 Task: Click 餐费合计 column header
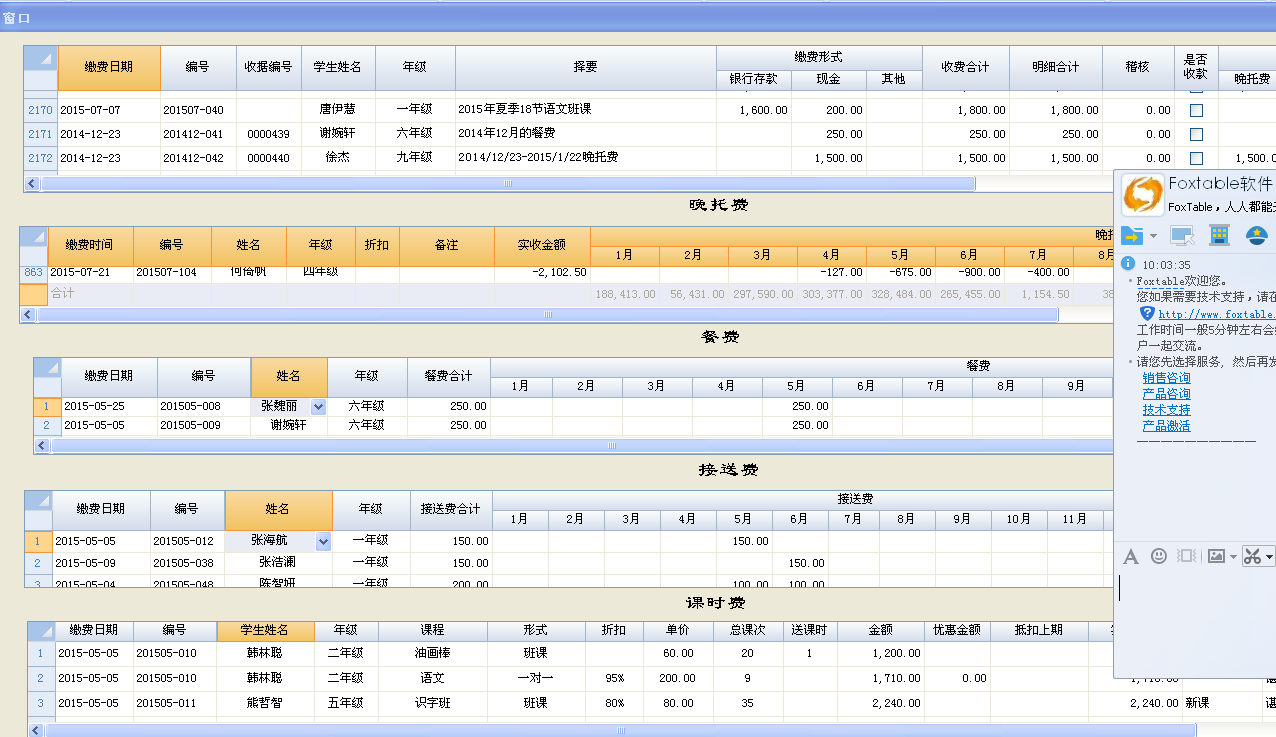tap(449, 376)
